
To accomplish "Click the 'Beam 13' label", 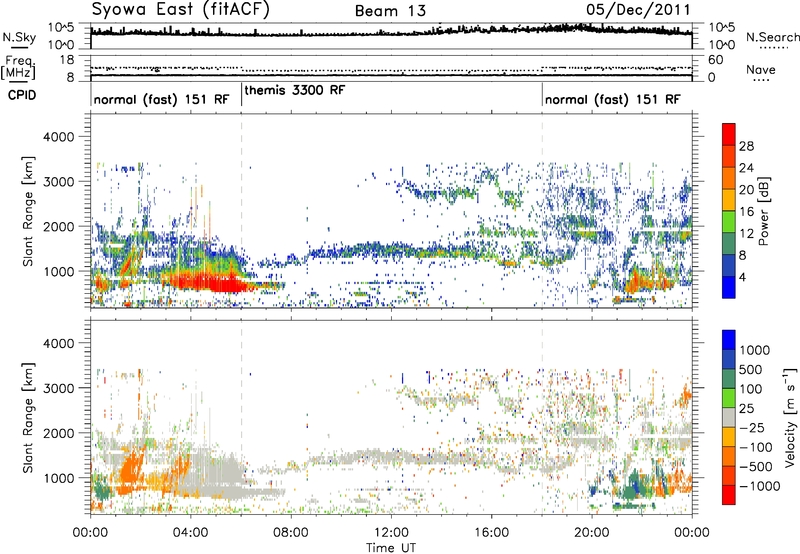I will [390, 11].
